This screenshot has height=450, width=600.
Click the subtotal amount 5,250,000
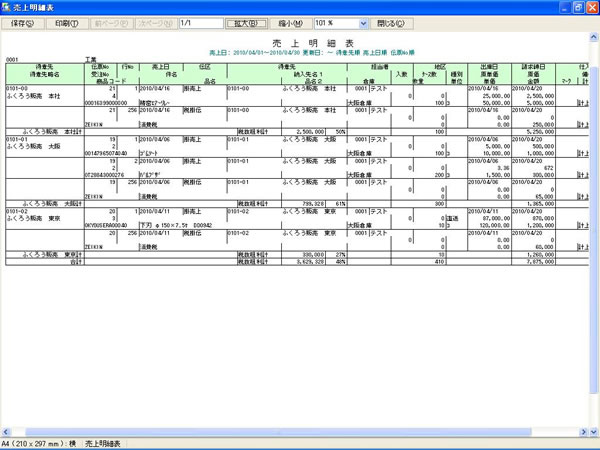(x=540, y=132)
